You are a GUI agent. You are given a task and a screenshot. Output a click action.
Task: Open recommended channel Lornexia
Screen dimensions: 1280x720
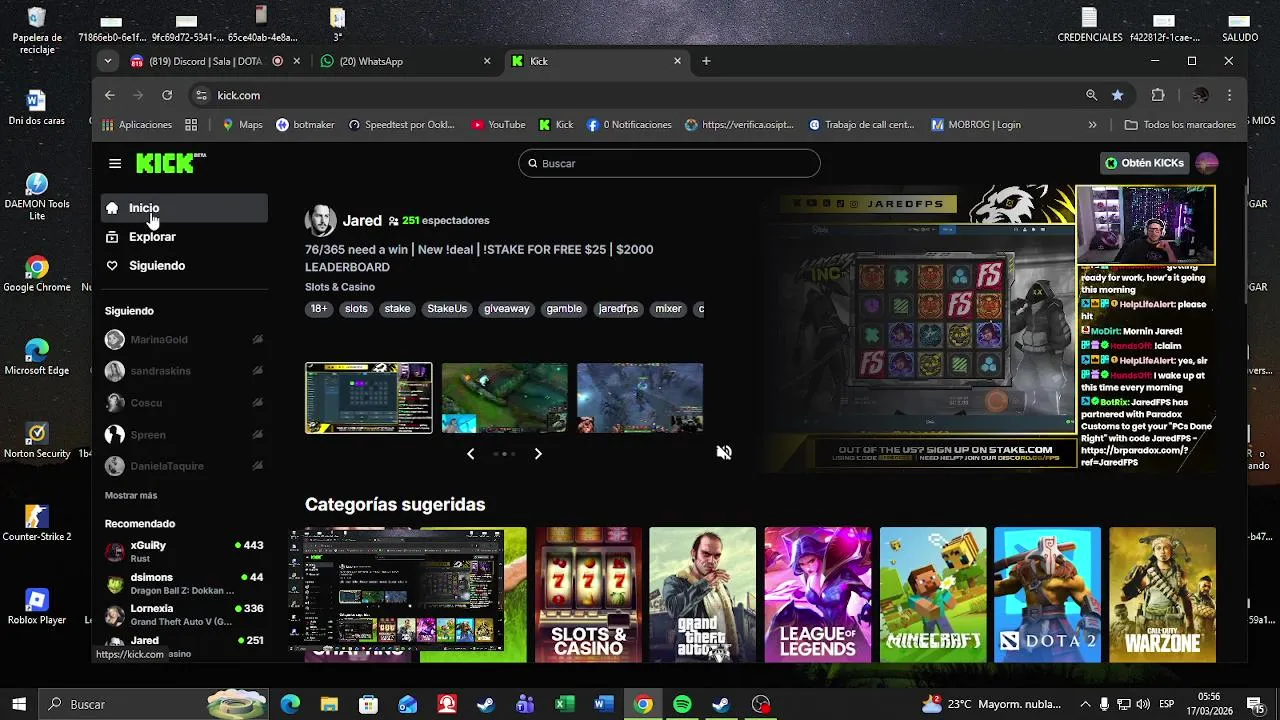185,614
